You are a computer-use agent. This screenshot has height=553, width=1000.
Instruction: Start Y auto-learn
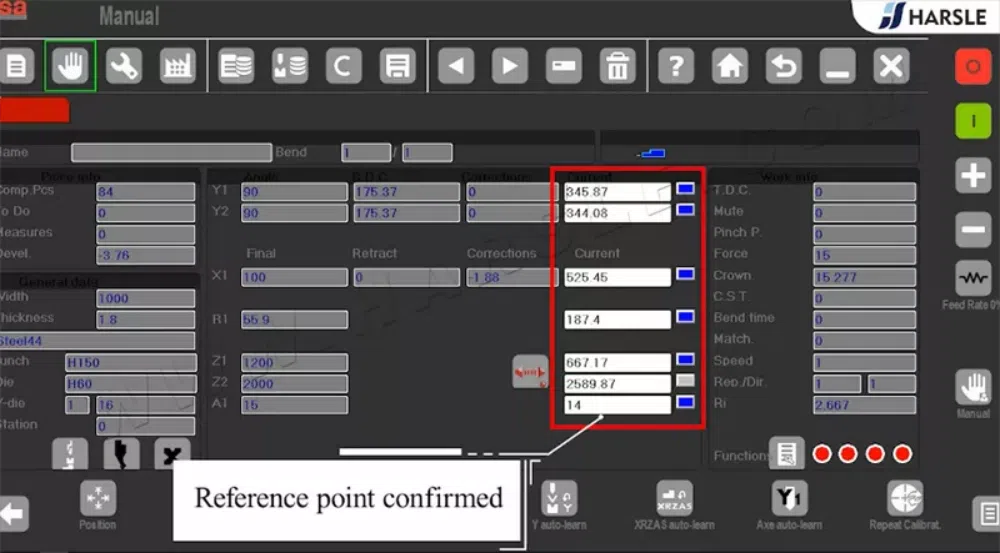(559, 498)
